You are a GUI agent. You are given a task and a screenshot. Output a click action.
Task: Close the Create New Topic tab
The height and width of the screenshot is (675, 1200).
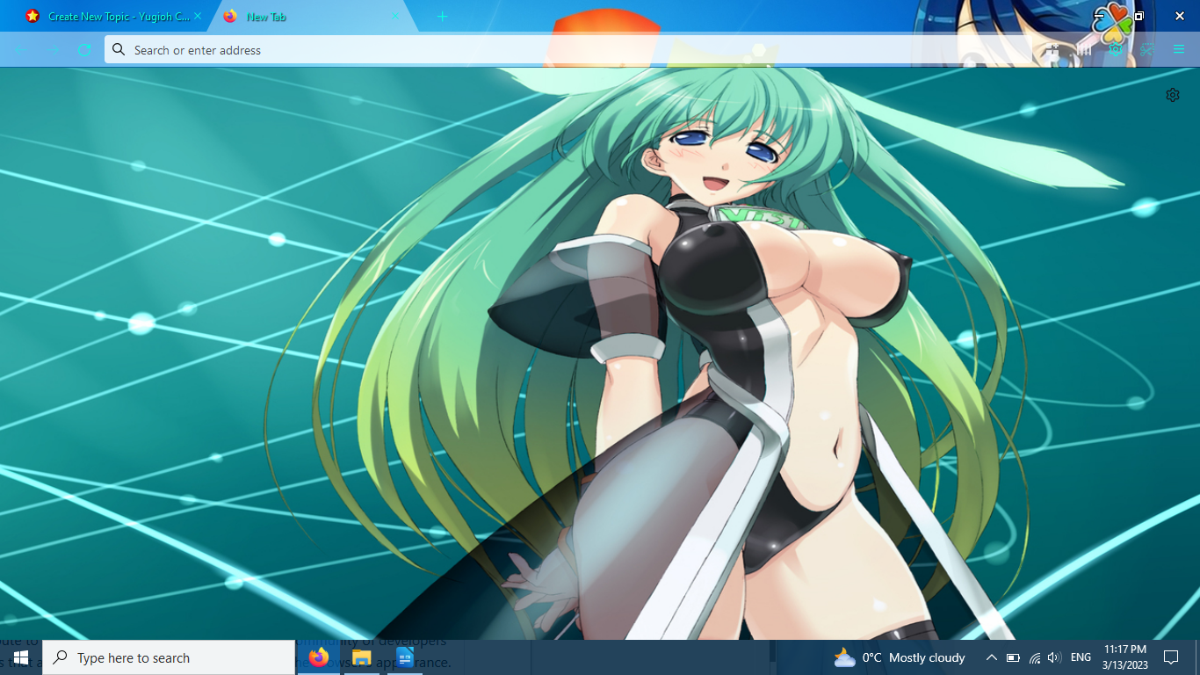coord(197,17)
